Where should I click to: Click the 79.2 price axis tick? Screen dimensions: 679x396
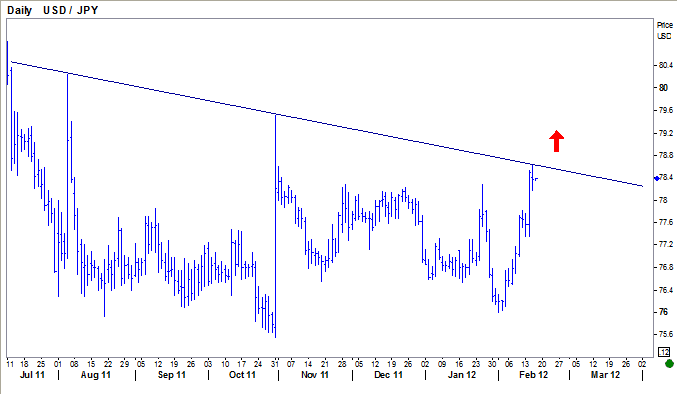(666, 133)
